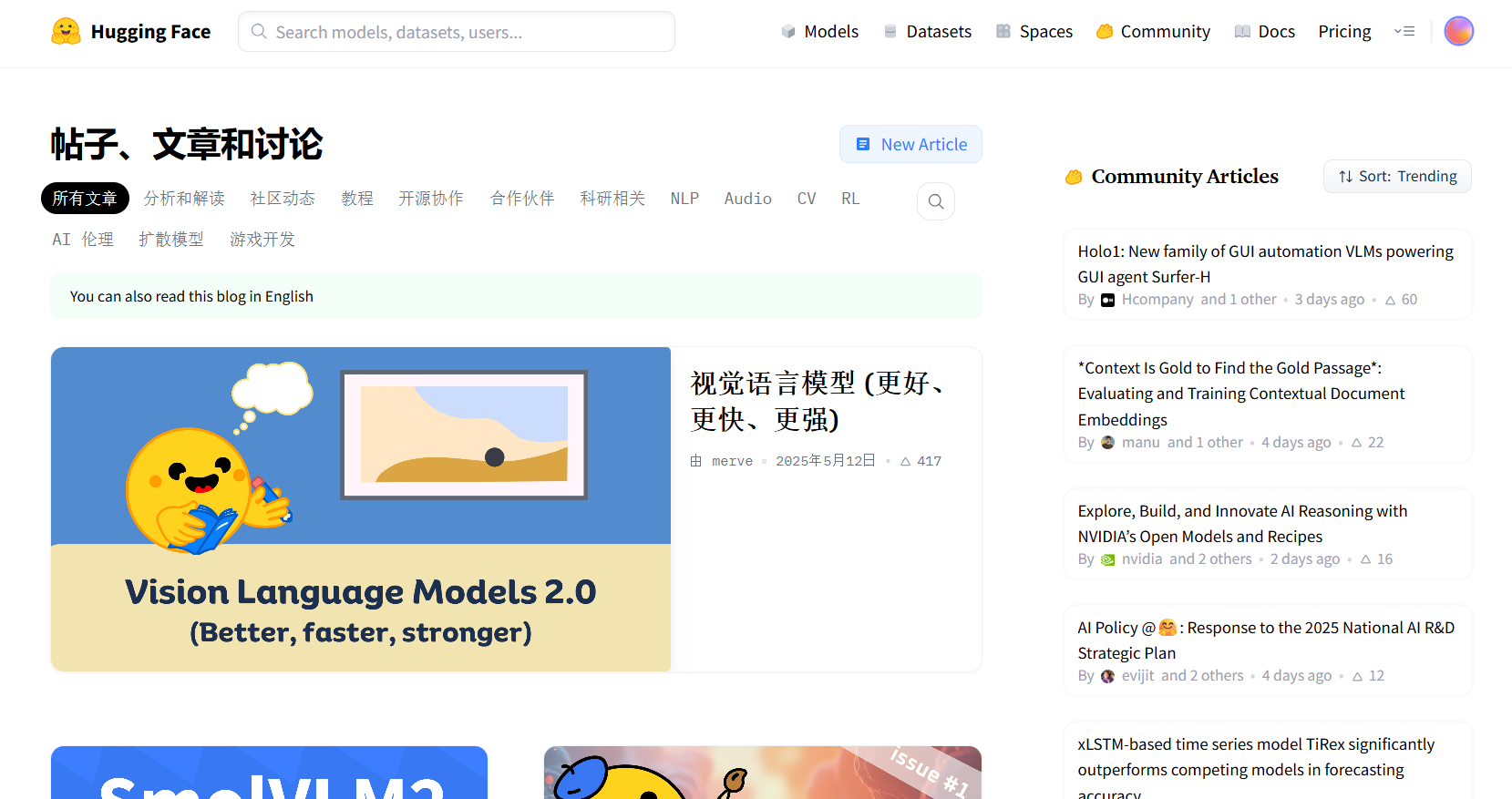Expand the navigation more-options menu
Viewport: 1512px width, 799px height.
1404,32
